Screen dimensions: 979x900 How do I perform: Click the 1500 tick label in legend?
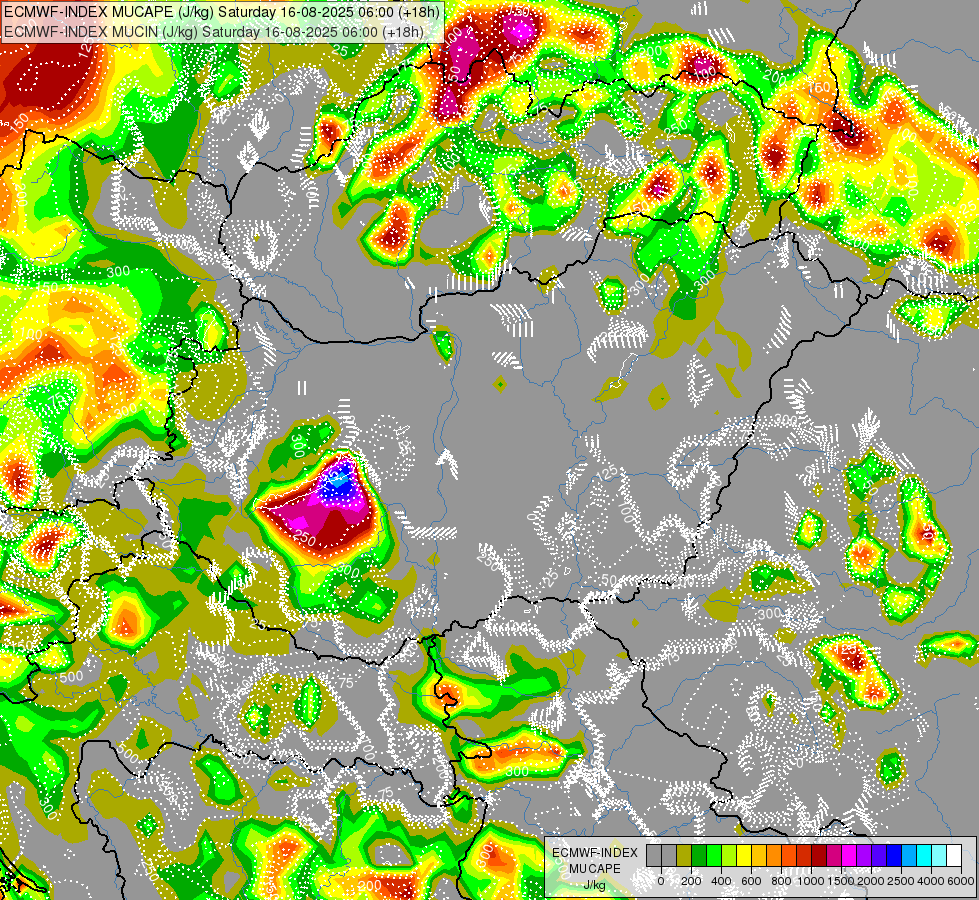[842, 881]
